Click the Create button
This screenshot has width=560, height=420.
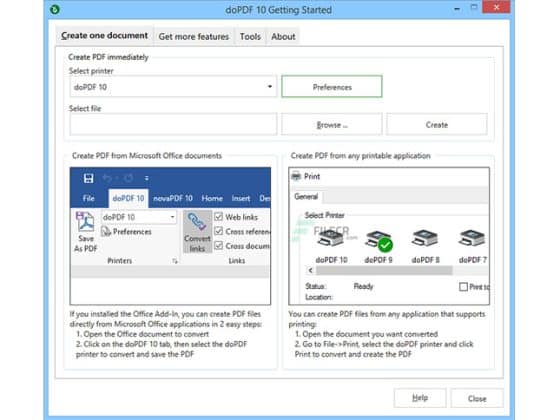point(436,125)
